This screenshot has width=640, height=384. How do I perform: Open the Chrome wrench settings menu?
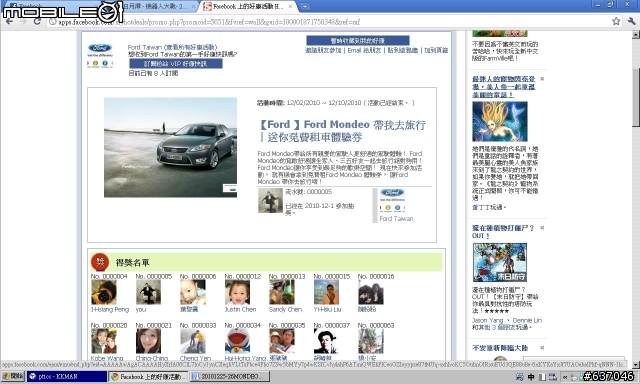pyautogui.click(x=632, y=21)
